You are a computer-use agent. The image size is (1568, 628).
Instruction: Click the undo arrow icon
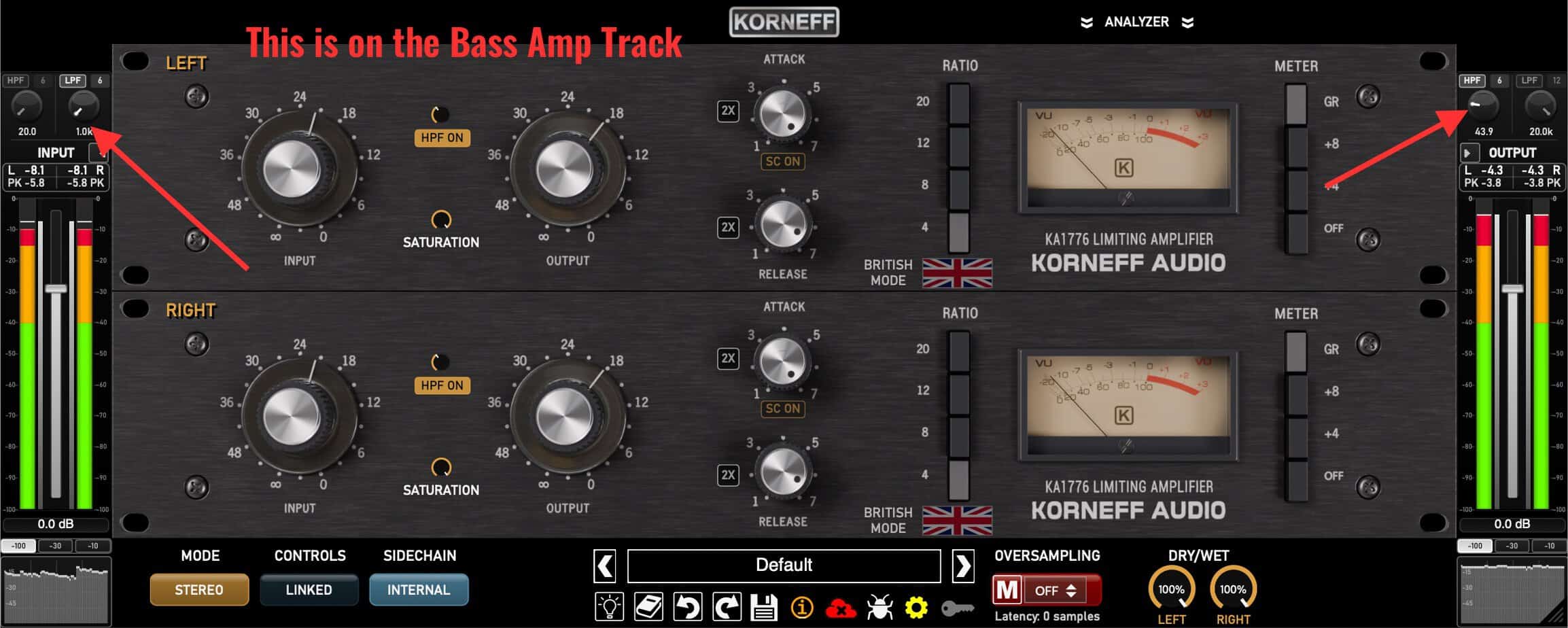pos(687,606)
